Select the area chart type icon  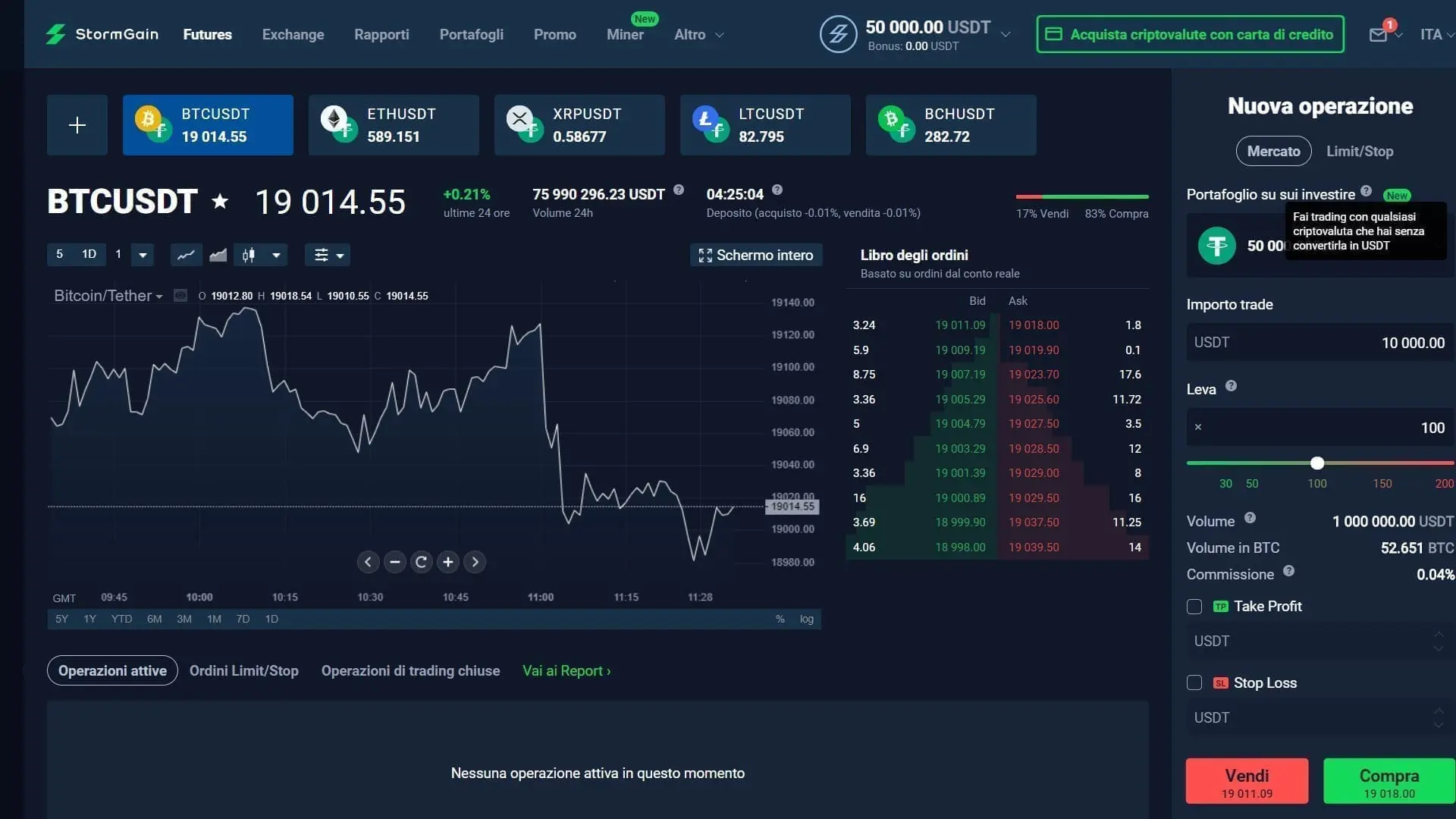(x=218, y=255)
